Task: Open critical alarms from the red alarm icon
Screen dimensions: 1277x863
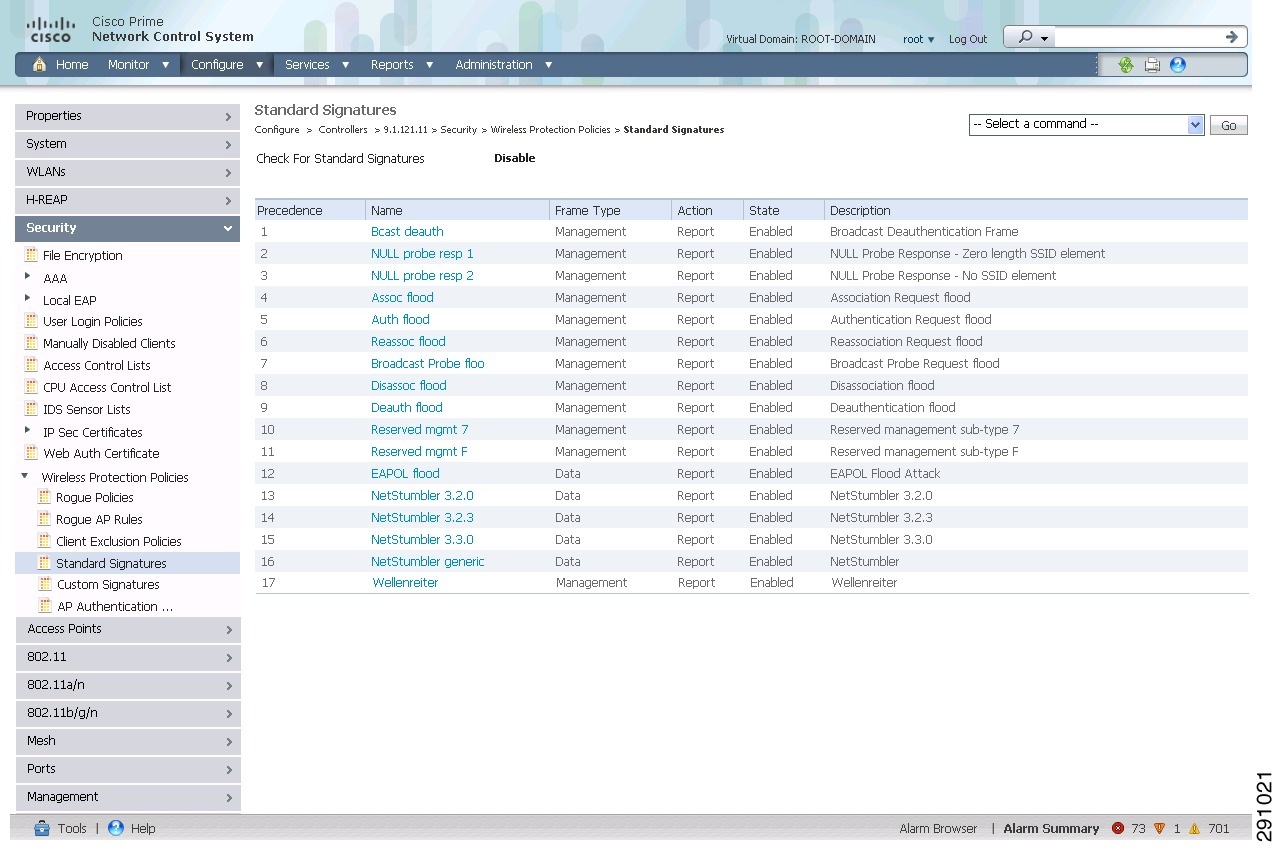Action: coord(1118,828)
